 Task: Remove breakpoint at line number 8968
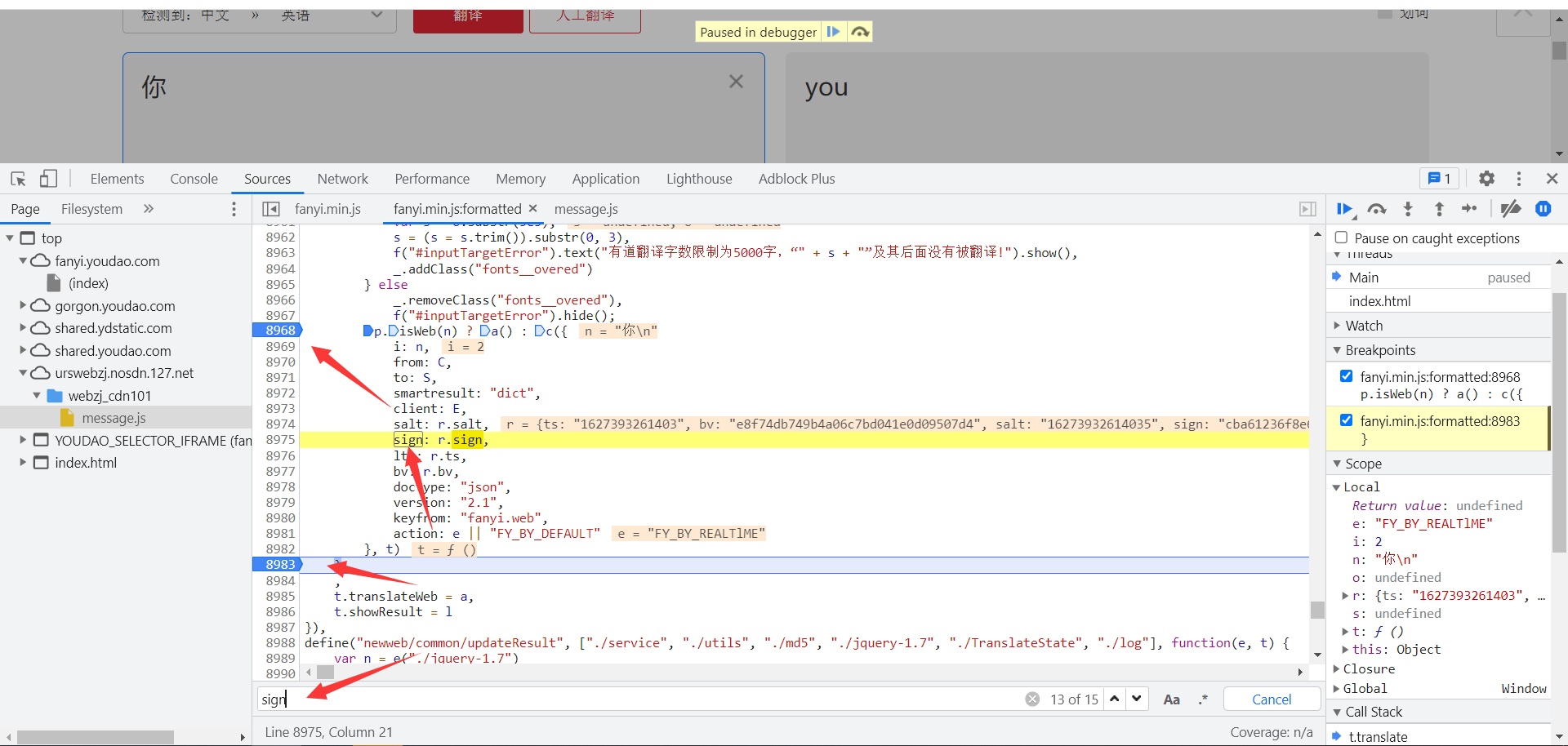click(278, 331)
